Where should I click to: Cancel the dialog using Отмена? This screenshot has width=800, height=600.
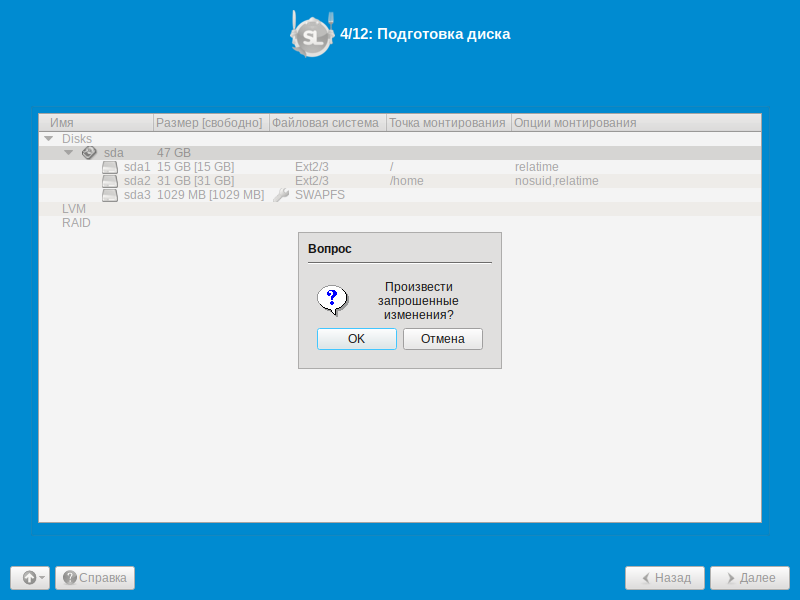click(x=442, y=339)
